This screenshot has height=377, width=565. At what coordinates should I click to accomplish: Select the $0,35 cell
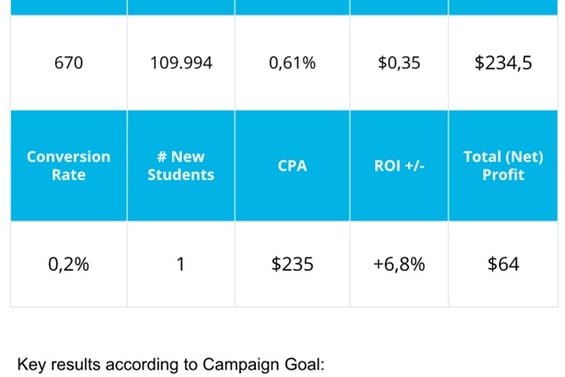tap(399, 63)
